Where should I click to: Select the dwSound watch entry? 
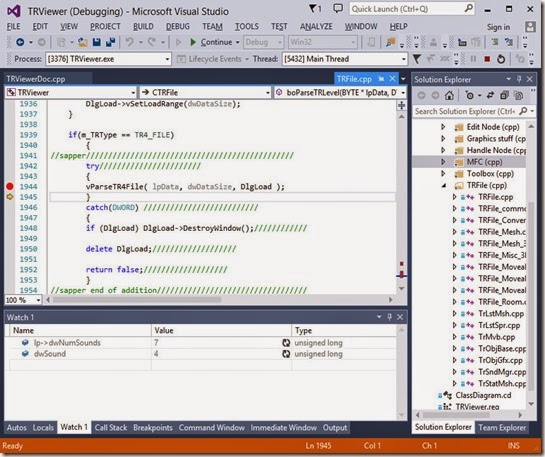pyautogui.click(x=50, y=354)
